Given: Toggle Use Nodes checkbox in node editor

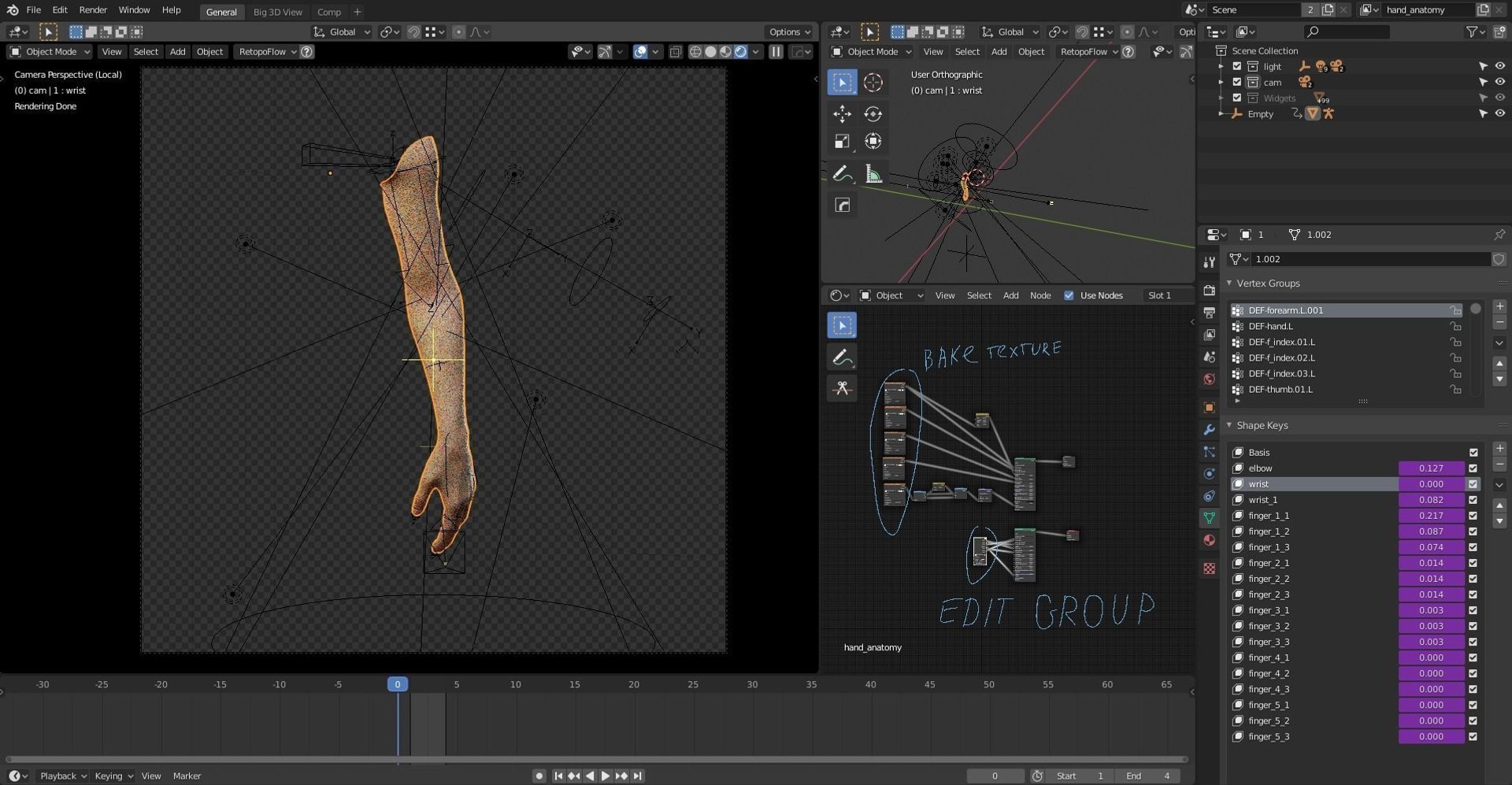Looking at the screenshot, I should 1069,295.
